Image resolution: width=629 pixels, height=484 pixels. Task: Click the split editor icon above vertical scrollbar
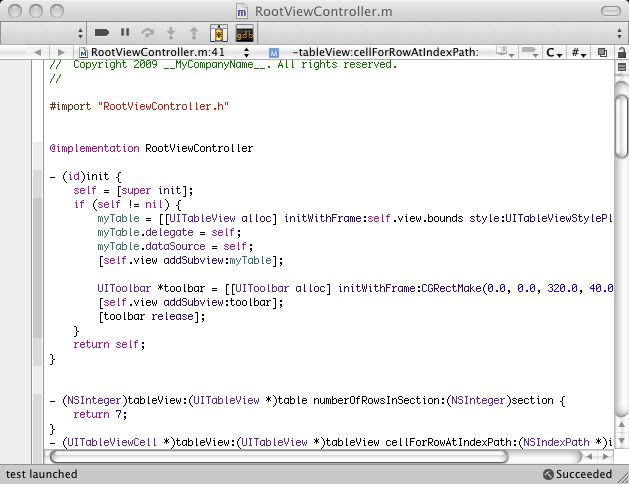point(622,67)
